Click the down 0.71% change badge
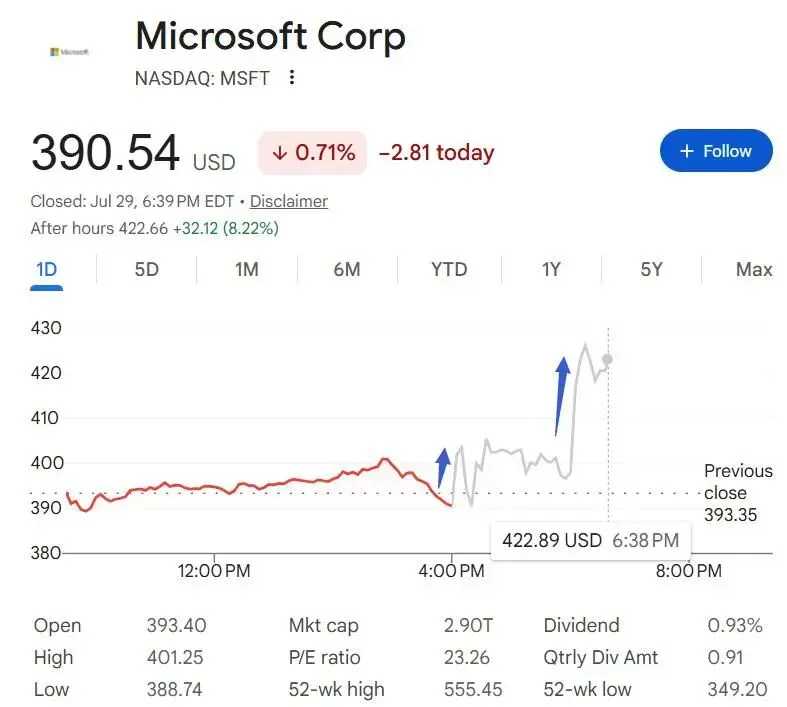Viewport: 787px width, 707px height. [312, 153]
